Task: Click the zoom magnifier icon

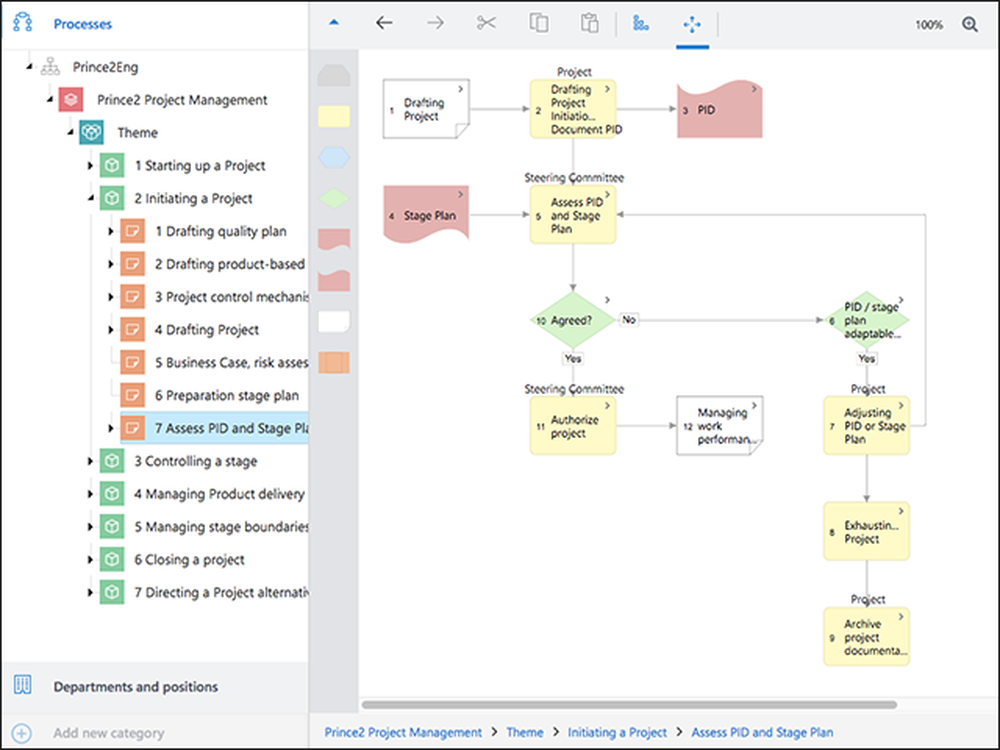Action: pyautogui.click(x=969, y=24)
